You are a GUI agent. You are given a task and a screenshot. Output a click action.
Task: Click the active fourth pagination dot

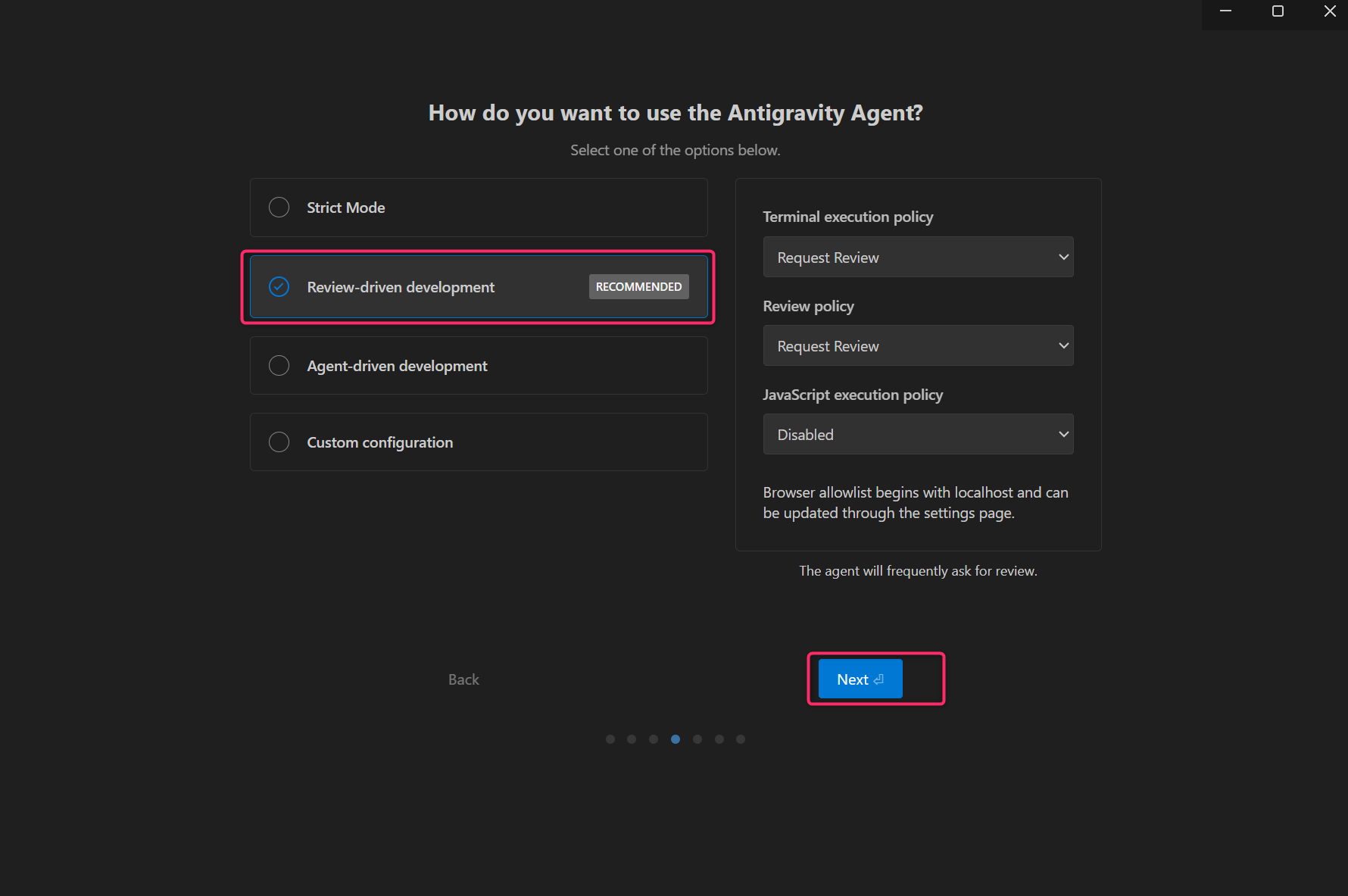(x=676, y=739)
